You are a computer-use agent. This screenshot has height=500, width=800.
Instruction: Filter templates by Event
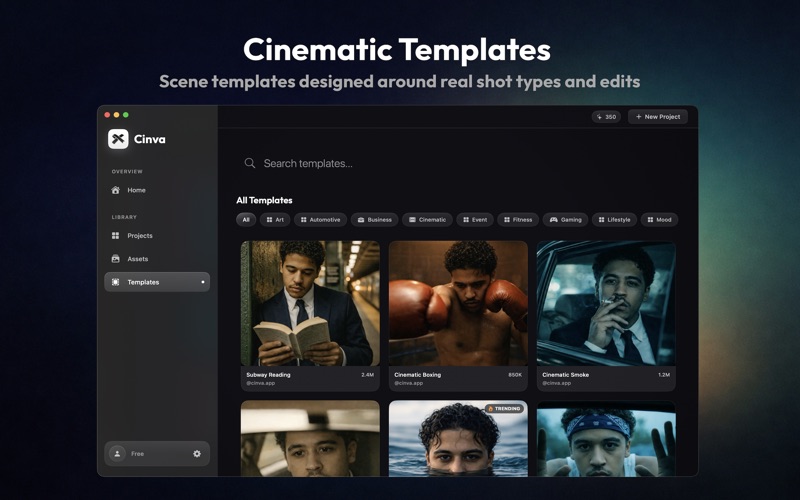point(475,220)
